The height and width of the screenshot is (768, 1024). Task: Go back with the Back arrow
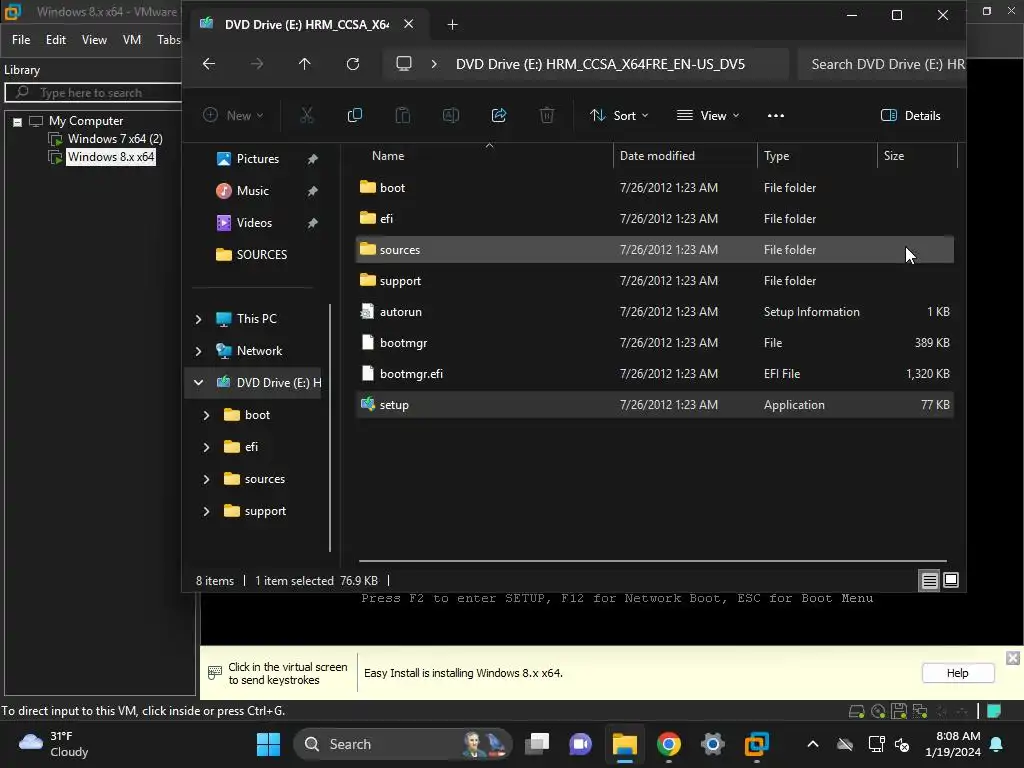(209, 64)
